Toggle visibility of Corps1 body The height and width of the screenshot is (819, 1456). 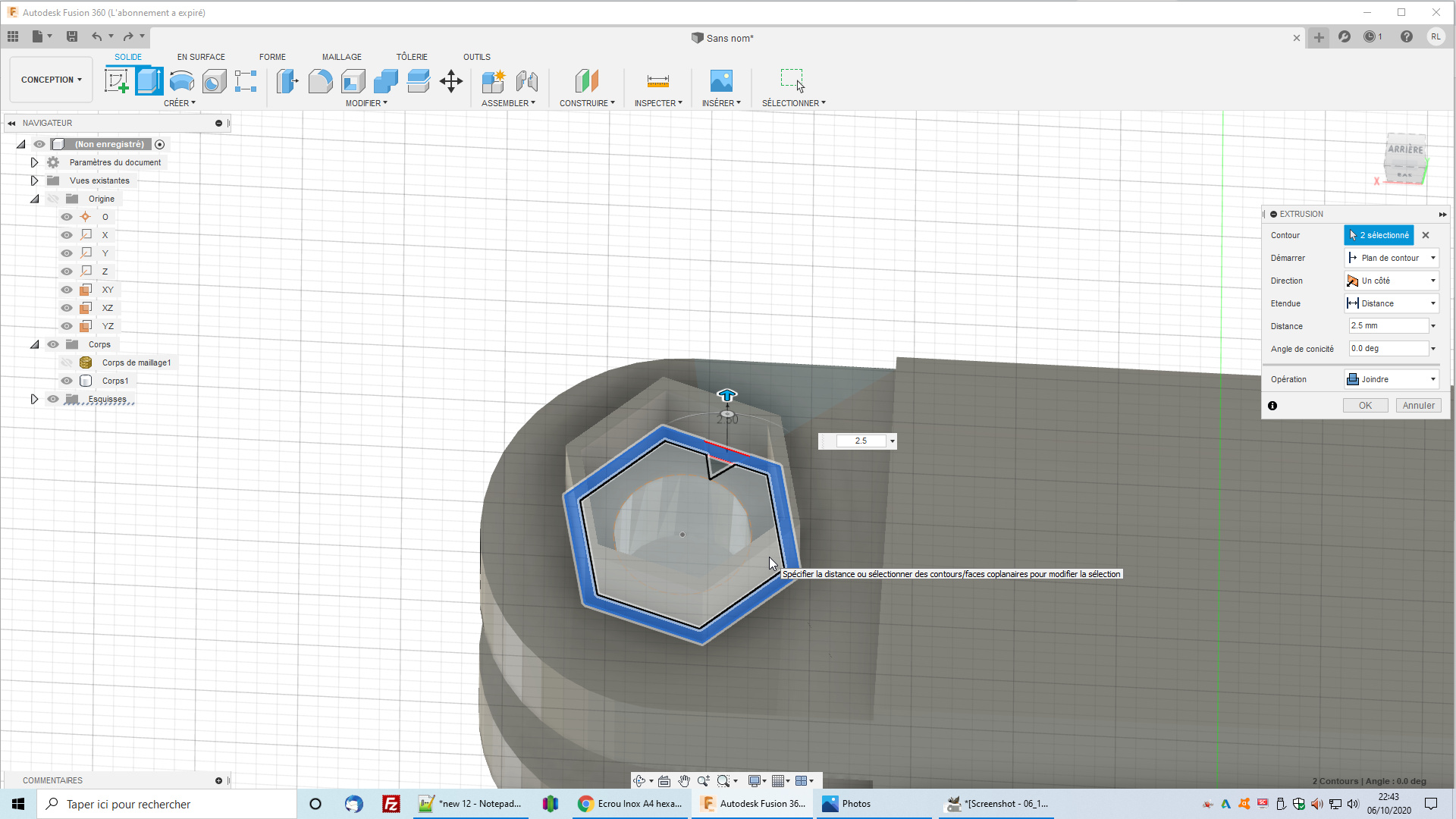[67, 381]
